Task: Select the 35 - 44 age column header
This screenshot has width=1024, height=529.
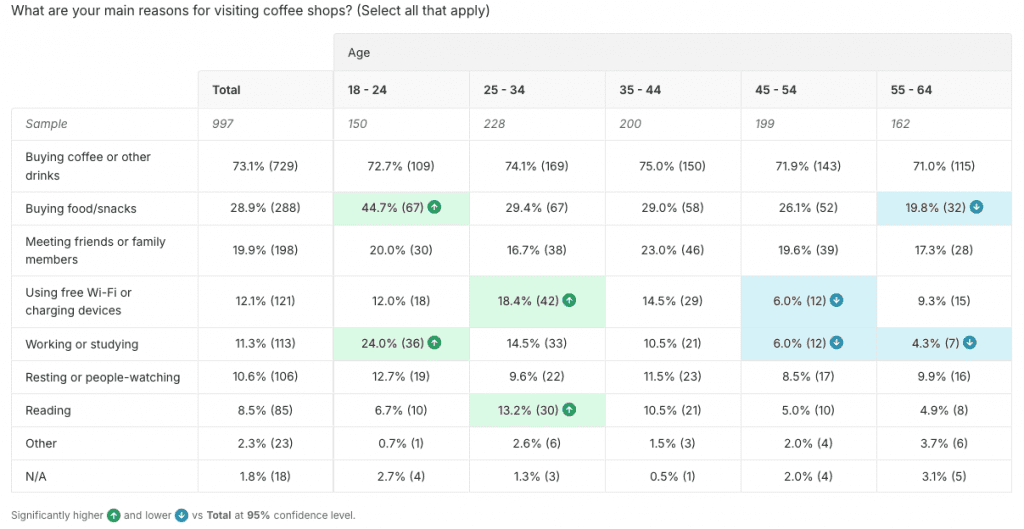Action: click(x=639, y=90)
